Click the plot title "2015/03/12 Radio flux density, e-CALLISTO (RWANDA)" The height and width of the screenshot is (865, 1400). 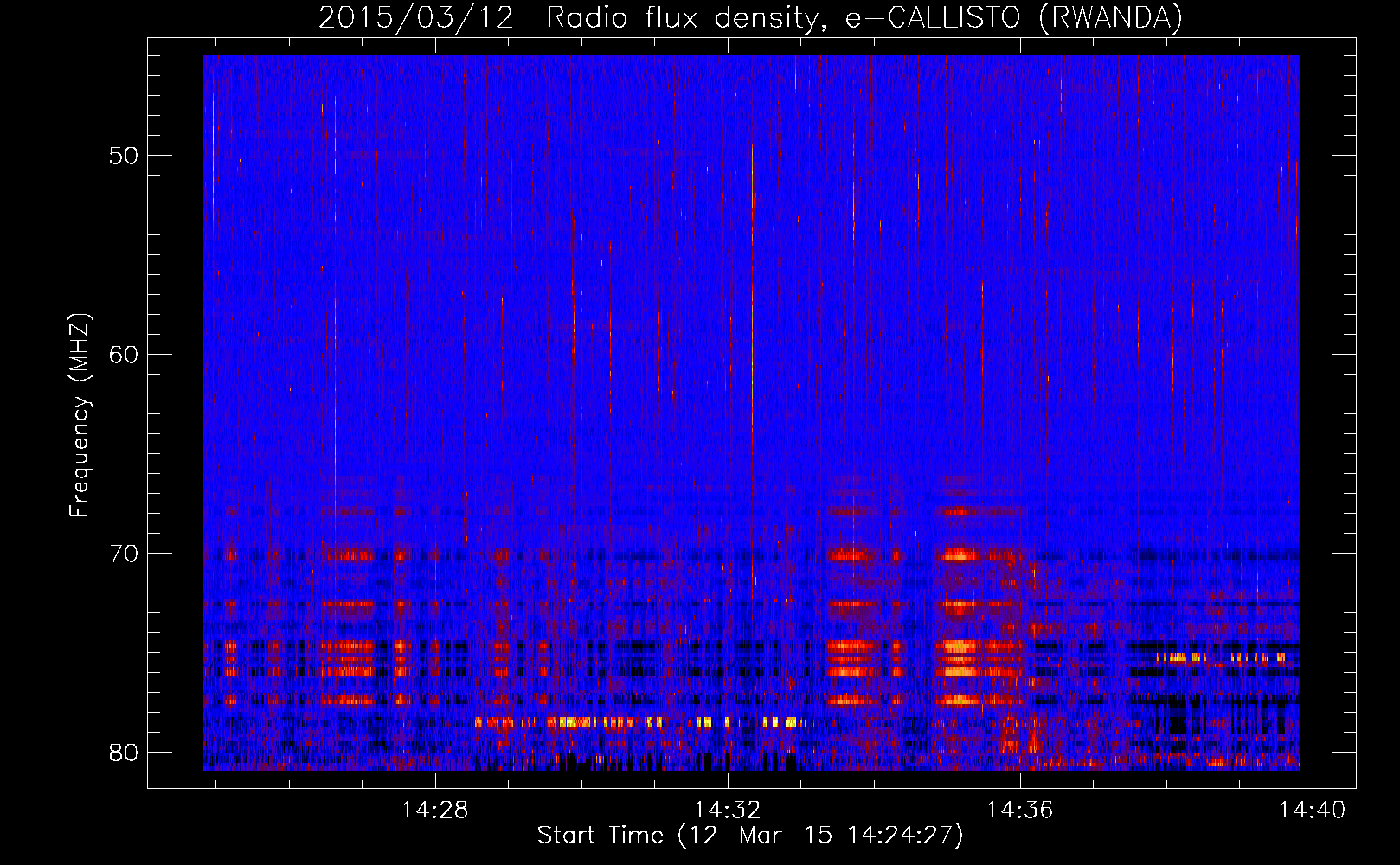[750, 18]
